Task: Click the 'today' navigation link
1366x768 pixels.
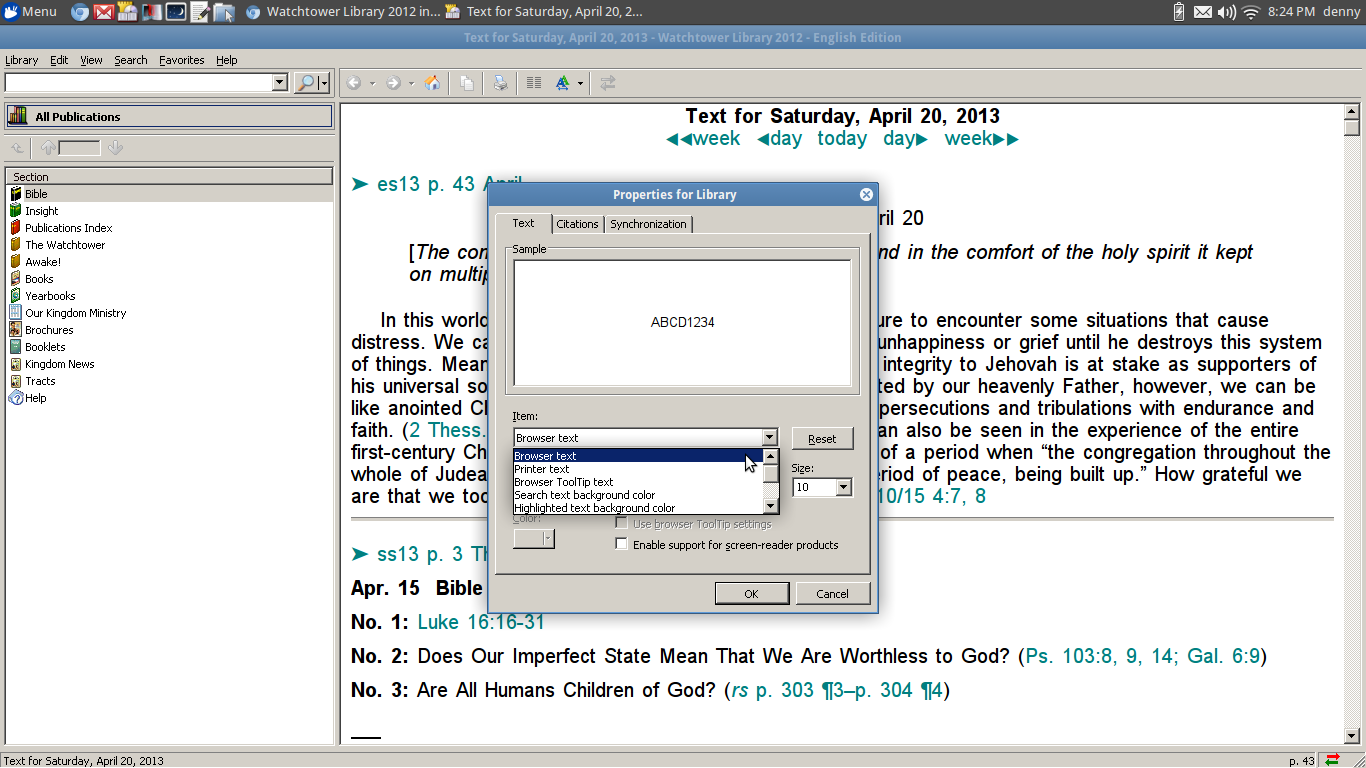Action: pos(842,139)
